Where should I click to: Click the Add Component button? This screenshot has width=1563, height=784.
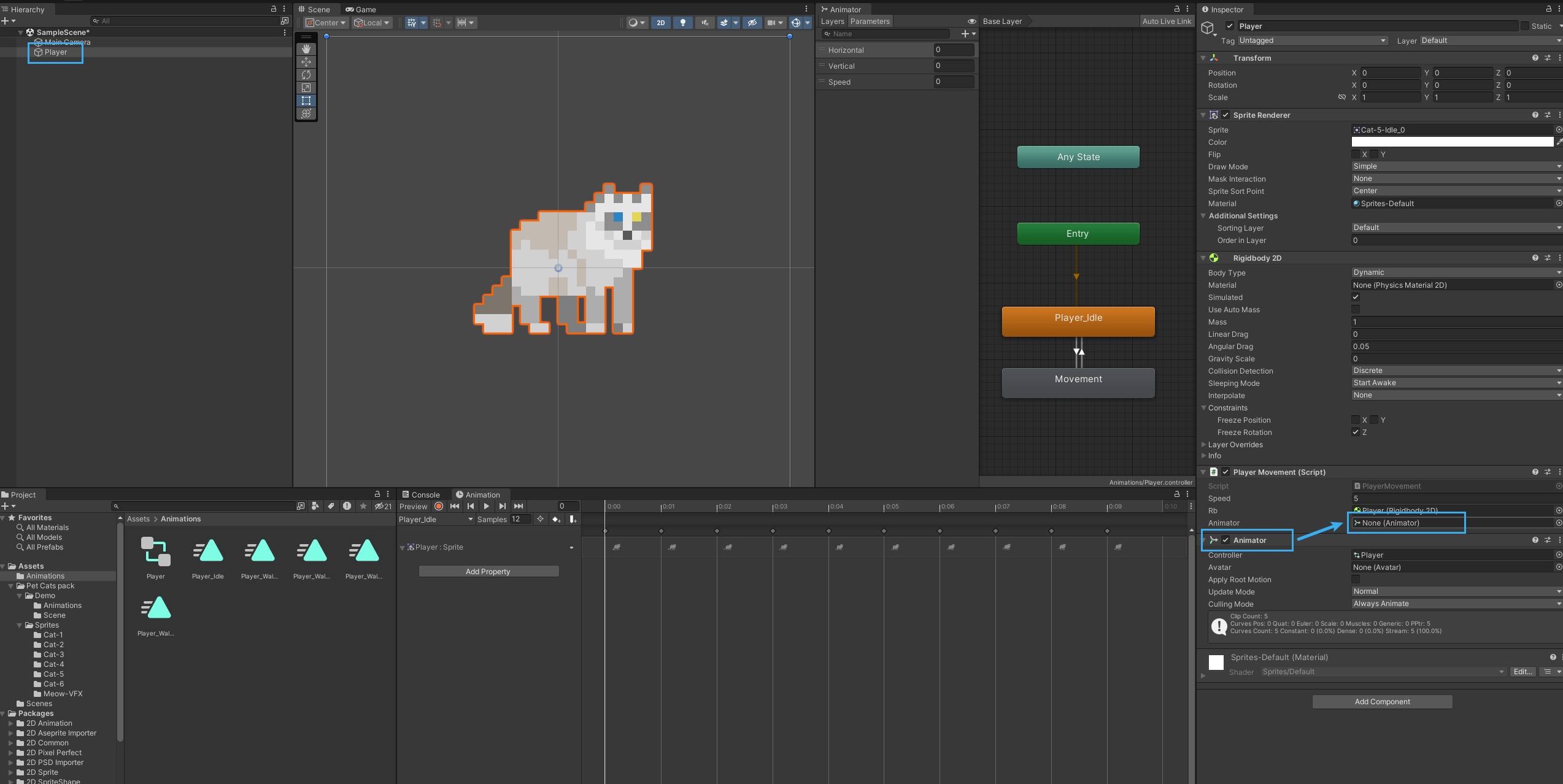pyautogui.click(x=1382, y=702)
